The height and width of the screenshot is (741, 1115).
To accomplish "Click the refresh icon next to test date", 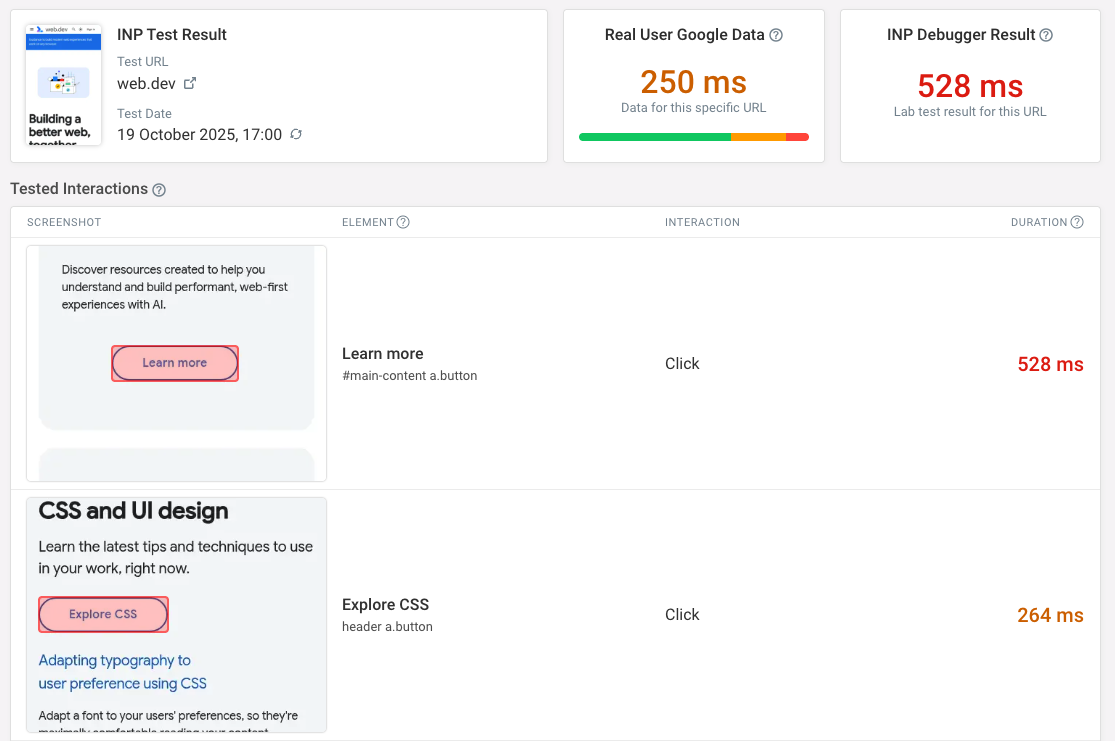I will pos(296,134).
